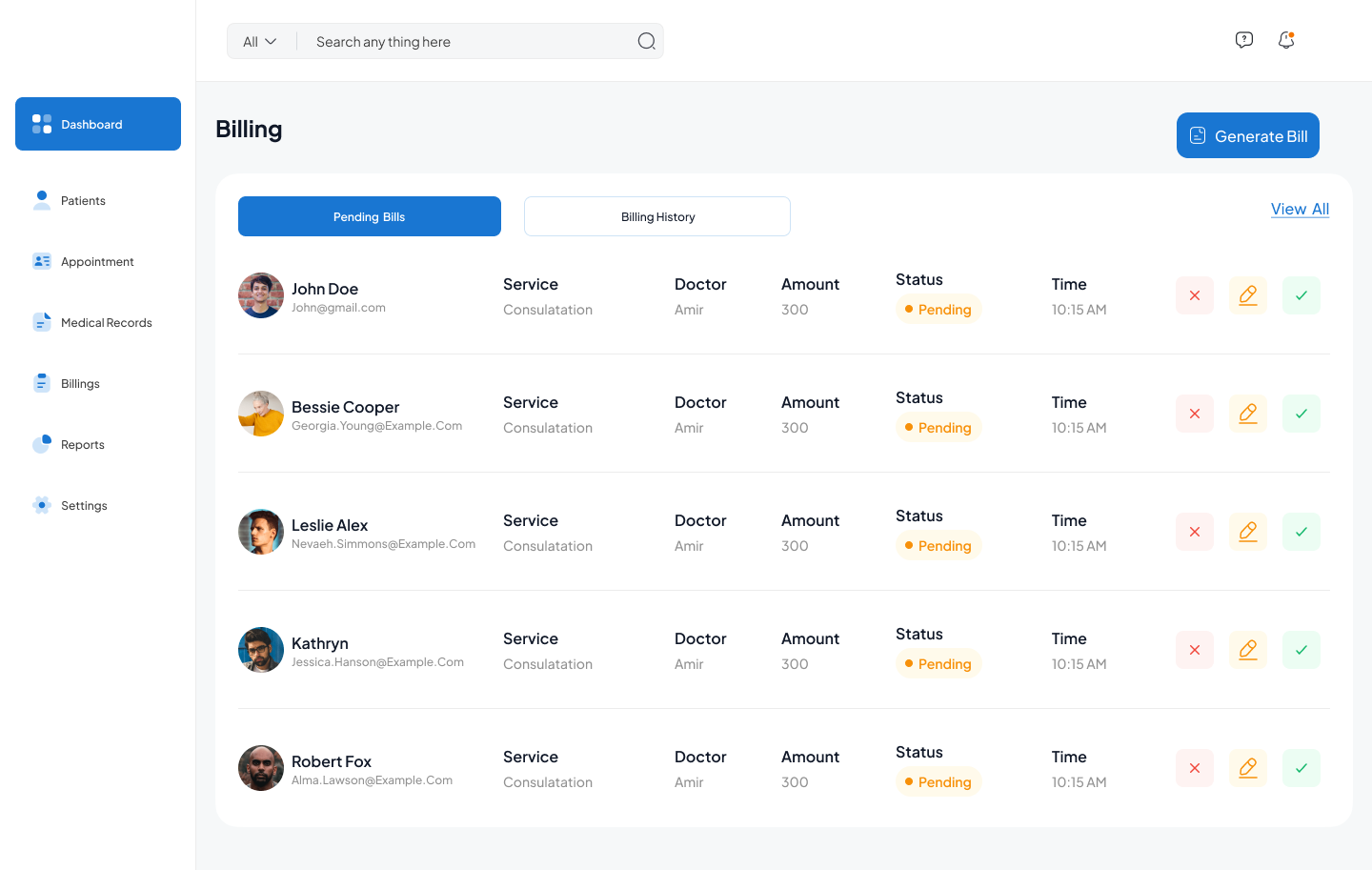Approve Leslie Alex's bill with green check
1372x870 pixels.
(1301, 532)
